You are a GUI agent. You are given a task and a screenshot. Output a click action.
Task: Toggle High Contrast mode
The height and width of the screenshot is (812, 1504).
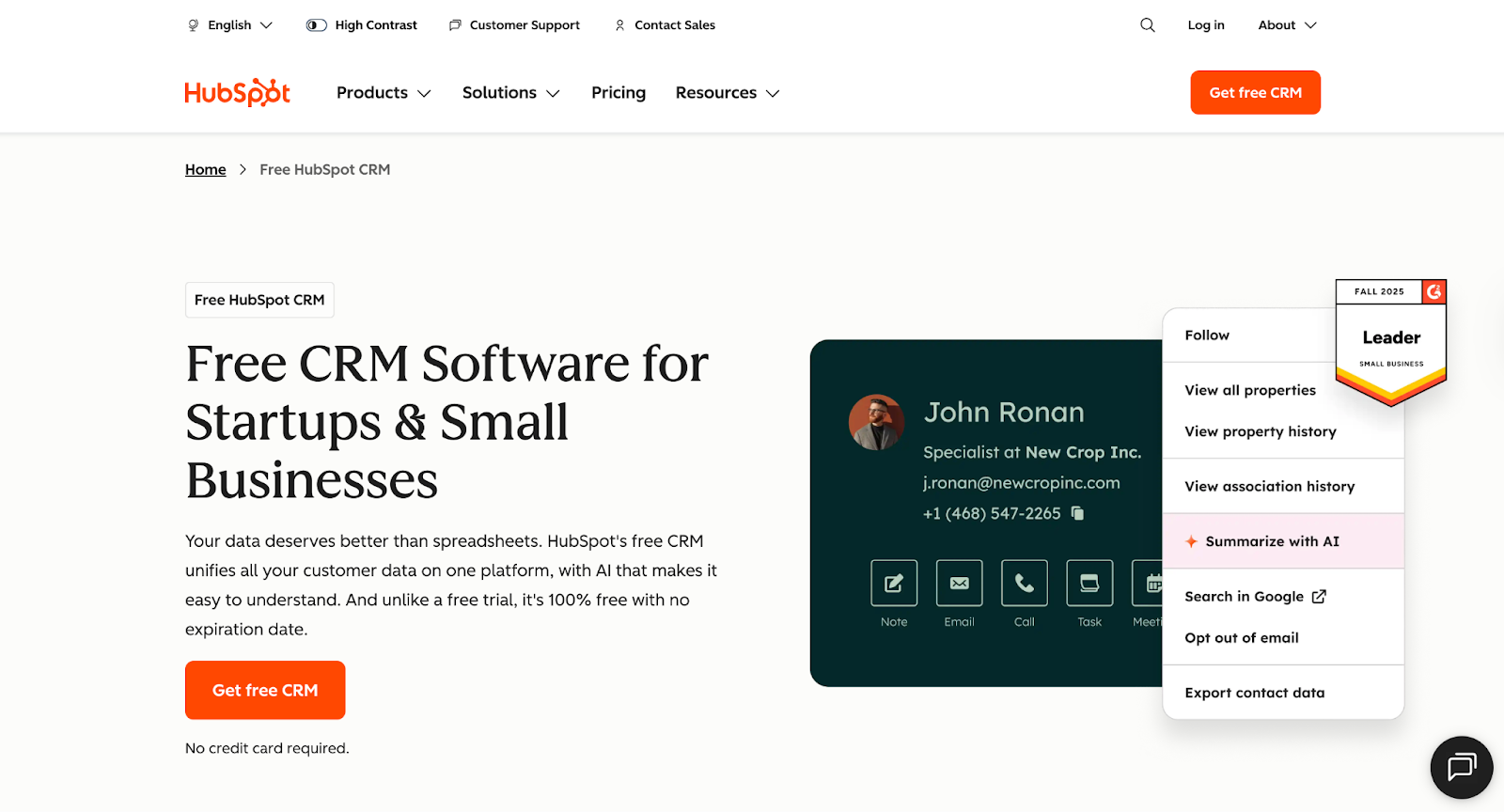pos(362,25)
